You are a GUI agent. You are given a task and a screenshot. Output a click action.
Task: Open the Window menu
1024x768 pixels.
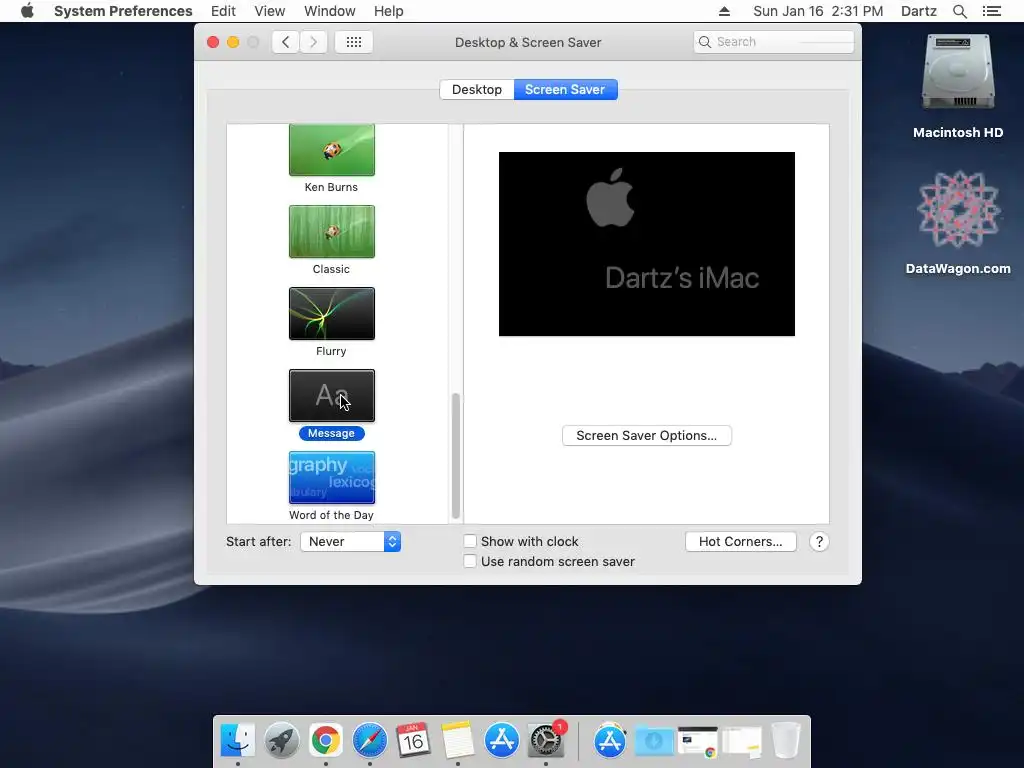click(330, 11)
